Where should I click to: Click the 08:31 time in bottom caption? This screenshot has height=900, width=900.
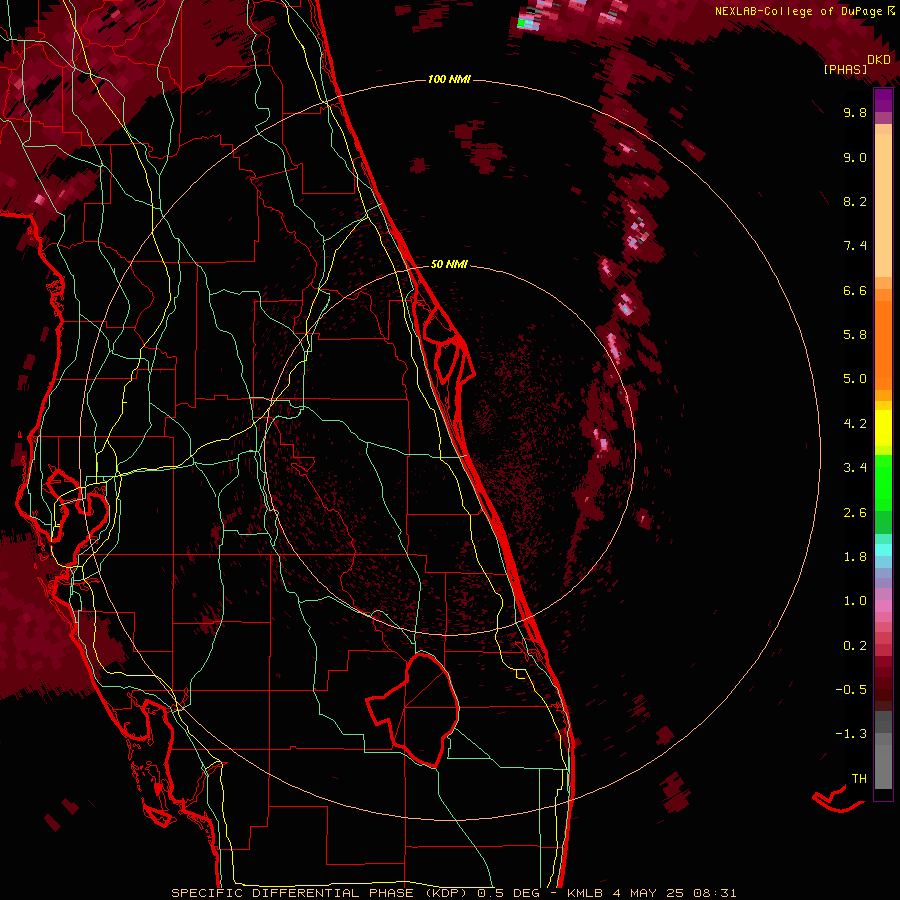(715, 893)
